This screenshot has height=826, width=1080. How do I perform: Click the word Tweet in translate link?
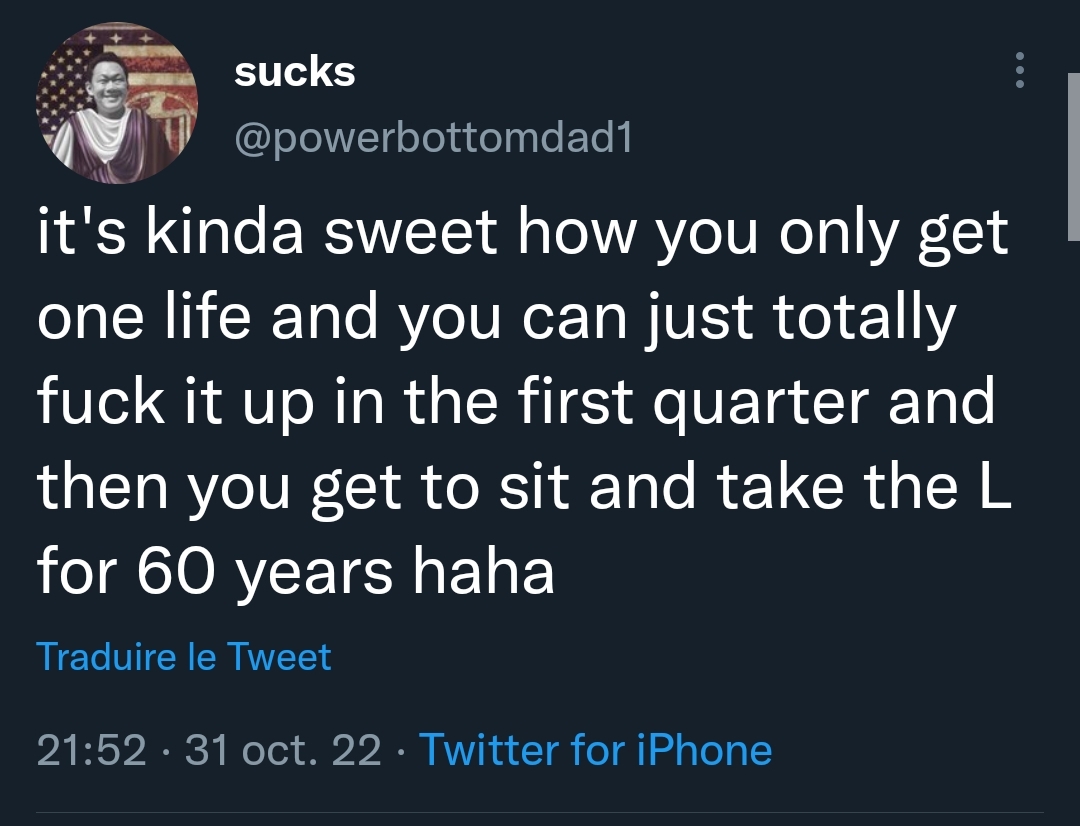279,656
